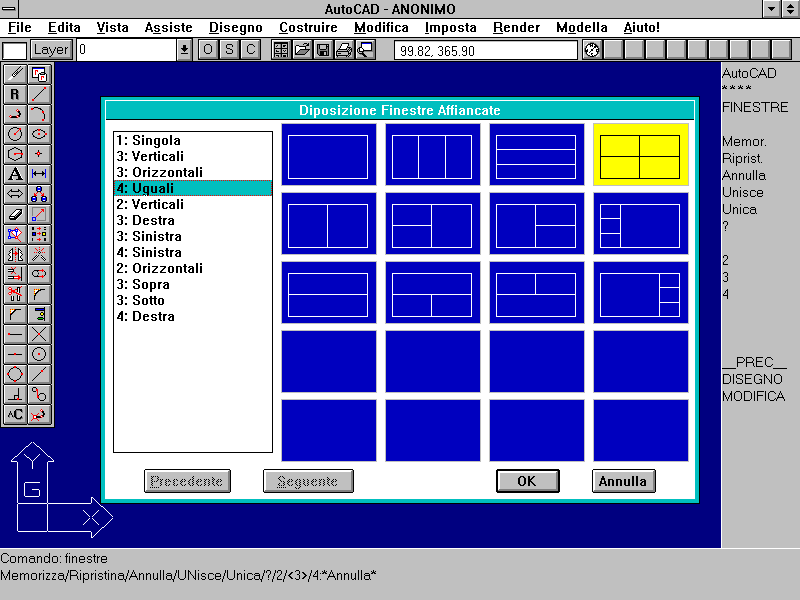This screenshot has height=600, width=800.
Task: Confirm the dialog with OK
Action: click(528, 481)
